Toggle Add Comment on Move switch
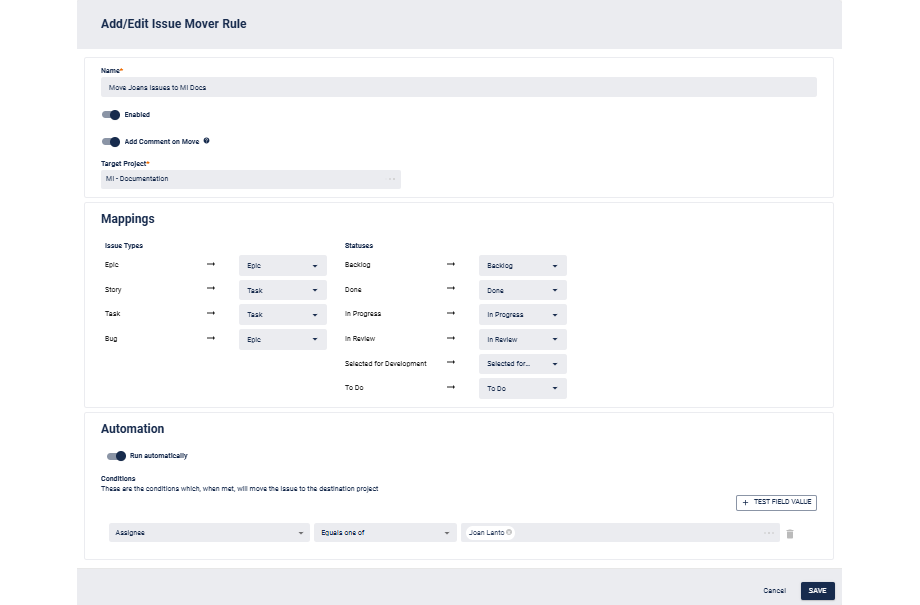Viewport: 920px width, 605px height. (111, 141)
